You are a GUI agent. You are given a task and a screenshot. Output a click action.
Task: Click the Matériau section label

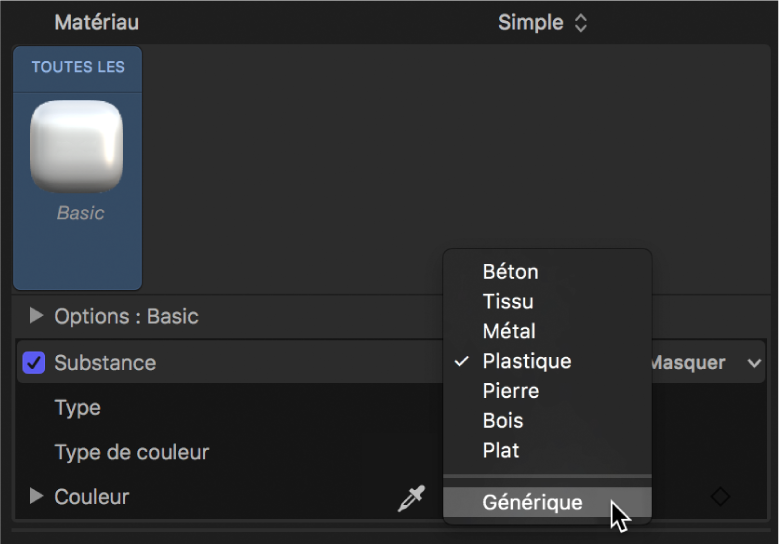(96, 22)
